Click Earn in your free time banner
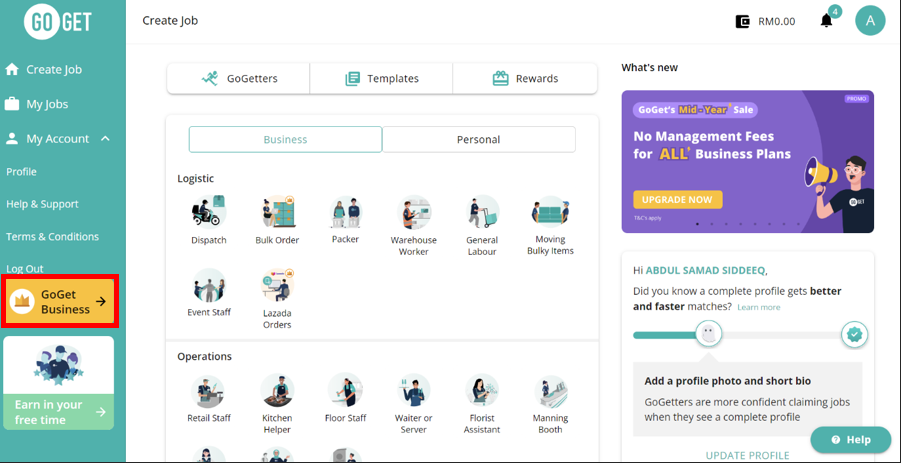The width and height of the screenshot is (901, 463). point(59,383)
